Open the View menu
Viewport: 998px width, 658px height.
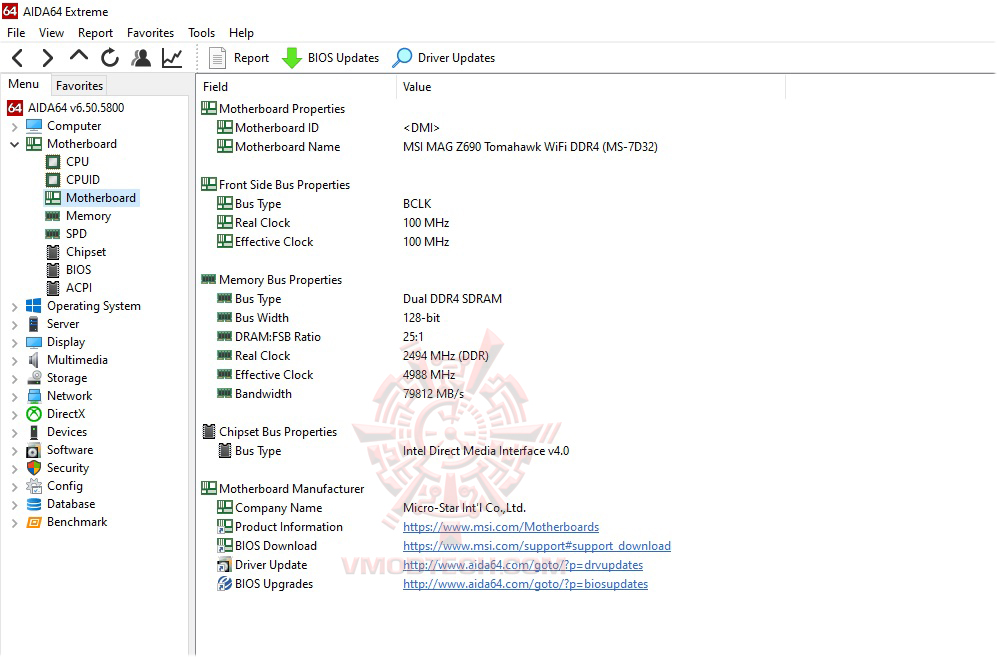pos(51,32)
